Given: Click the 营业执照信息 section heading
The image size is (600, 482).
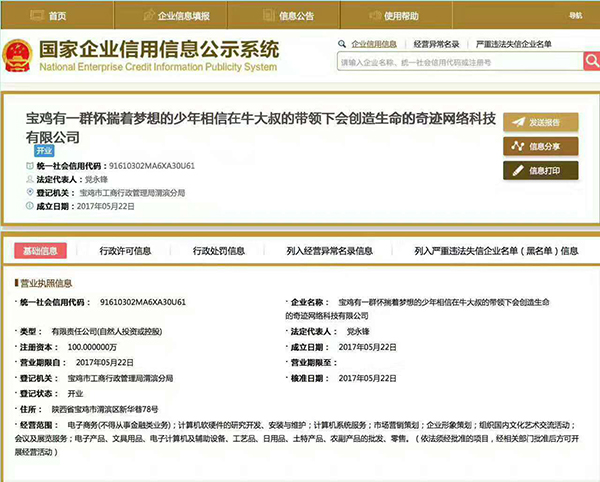Looking at the screenshot, I should [x=46, y=283].
